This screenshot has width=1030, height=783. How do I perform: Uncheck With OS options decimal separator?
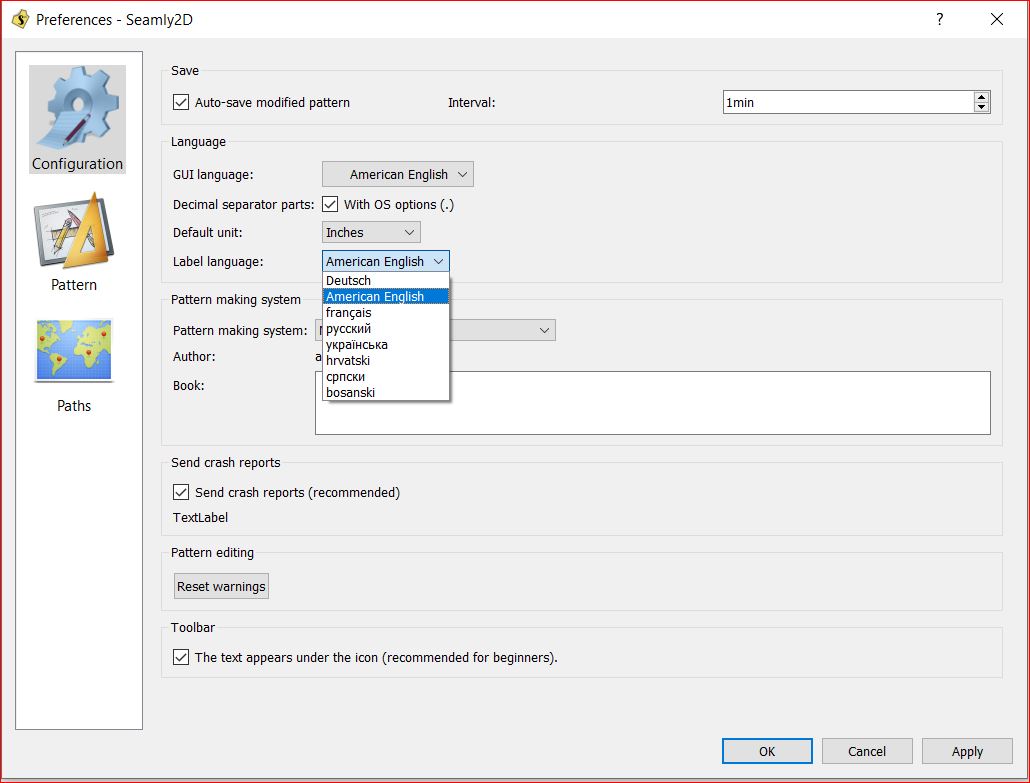pyautogui.click(x=330, y=204)
